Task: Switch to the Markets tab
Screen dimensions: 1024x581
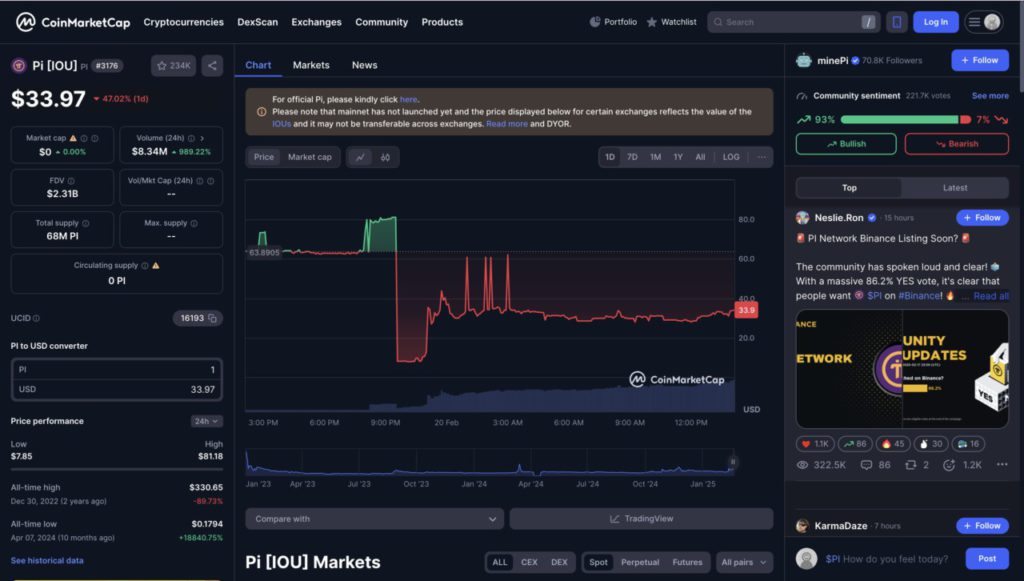Action: pos(310,65)
